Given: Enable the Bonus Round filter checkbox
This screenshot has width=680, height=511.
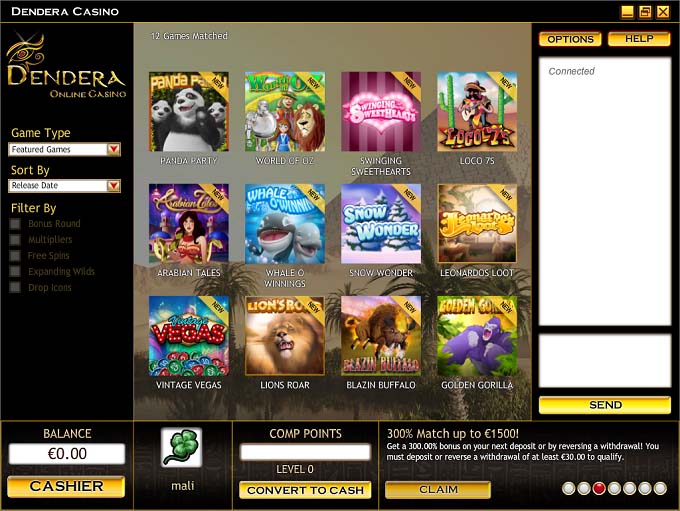Looking at the screenshot, I should click(x=15, y=224).
